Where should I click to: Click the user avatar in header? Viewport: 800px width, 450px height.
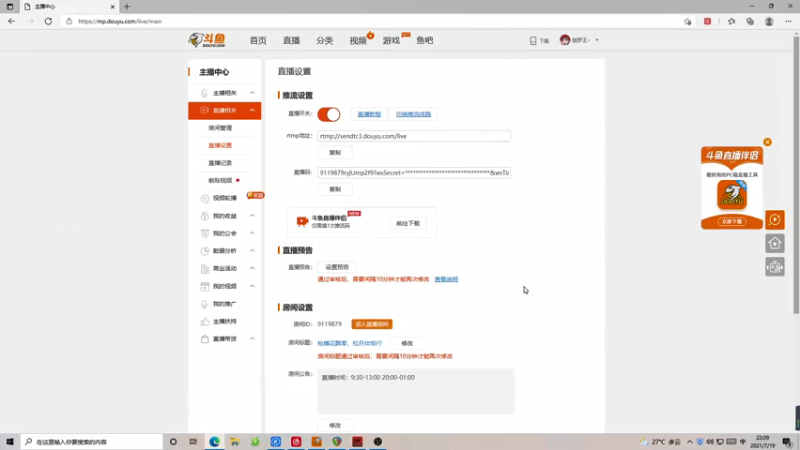(565, 40)
